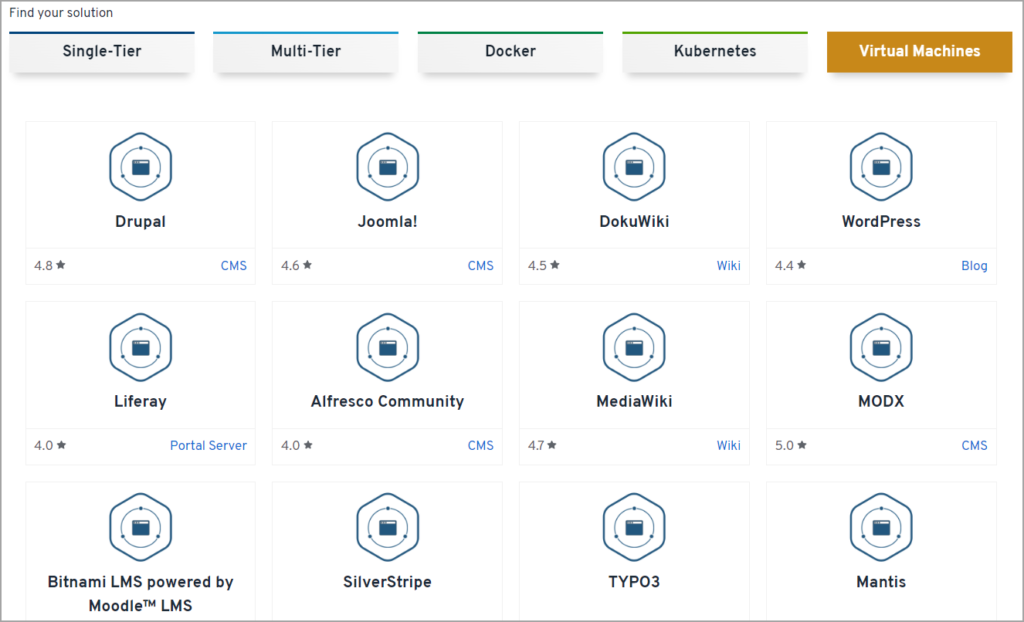
Task: Open the CMS category link under Drupal
Action: point(234,266)
